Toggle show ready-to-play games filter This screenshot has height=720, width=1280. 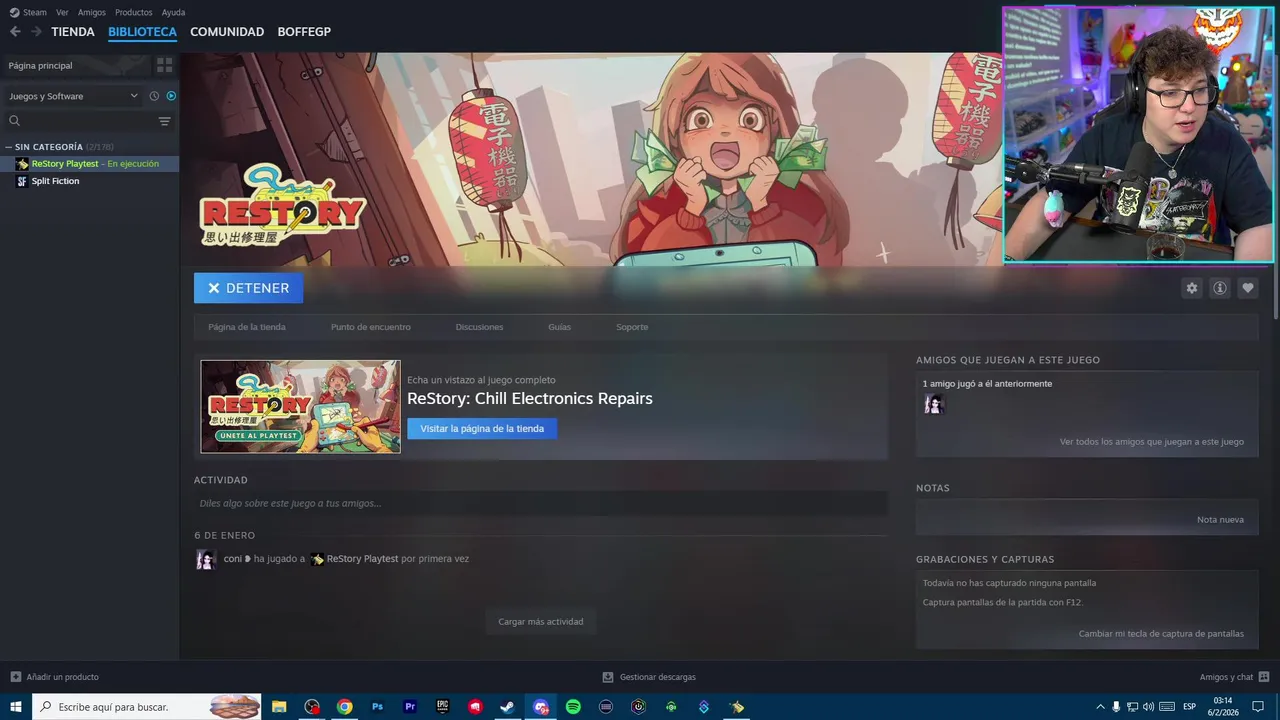pos(171,96)
